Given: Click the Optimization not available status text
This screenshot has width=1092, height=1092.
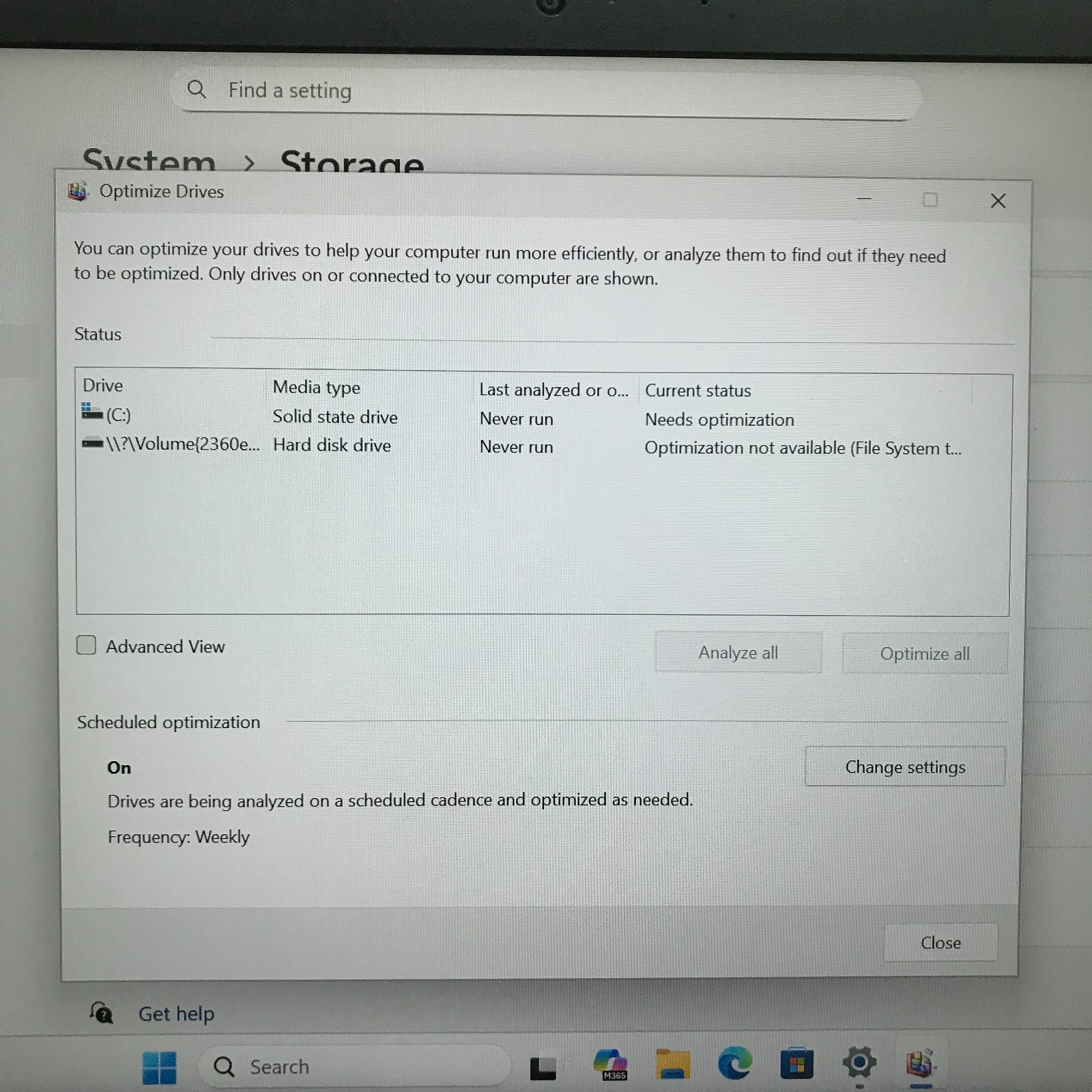Looking at the screenshot, I should click(x=803, y=448).
